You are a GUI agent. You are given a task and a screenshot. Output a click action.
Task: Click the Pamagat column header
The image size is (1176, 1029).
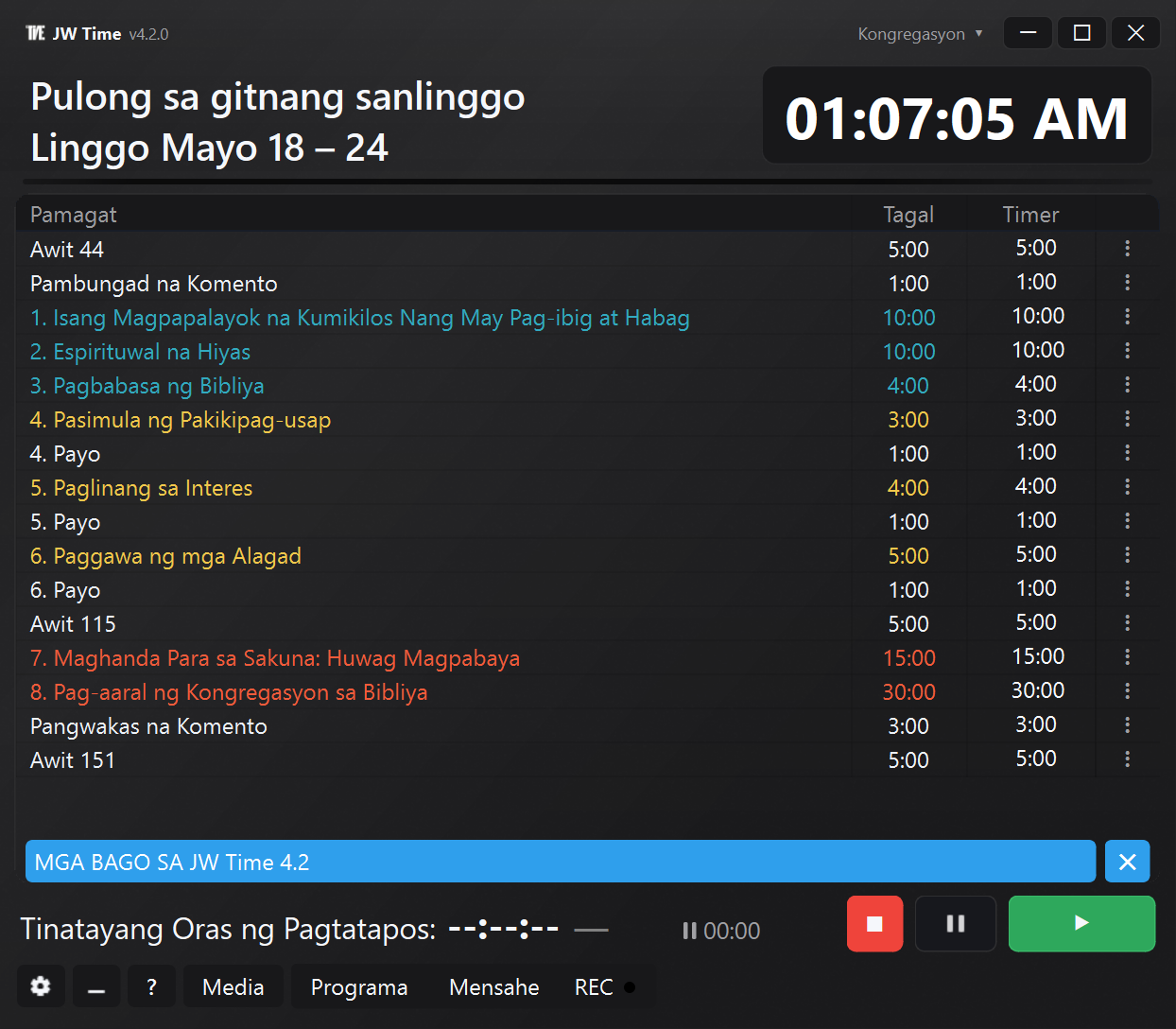(x=74, y=215)
